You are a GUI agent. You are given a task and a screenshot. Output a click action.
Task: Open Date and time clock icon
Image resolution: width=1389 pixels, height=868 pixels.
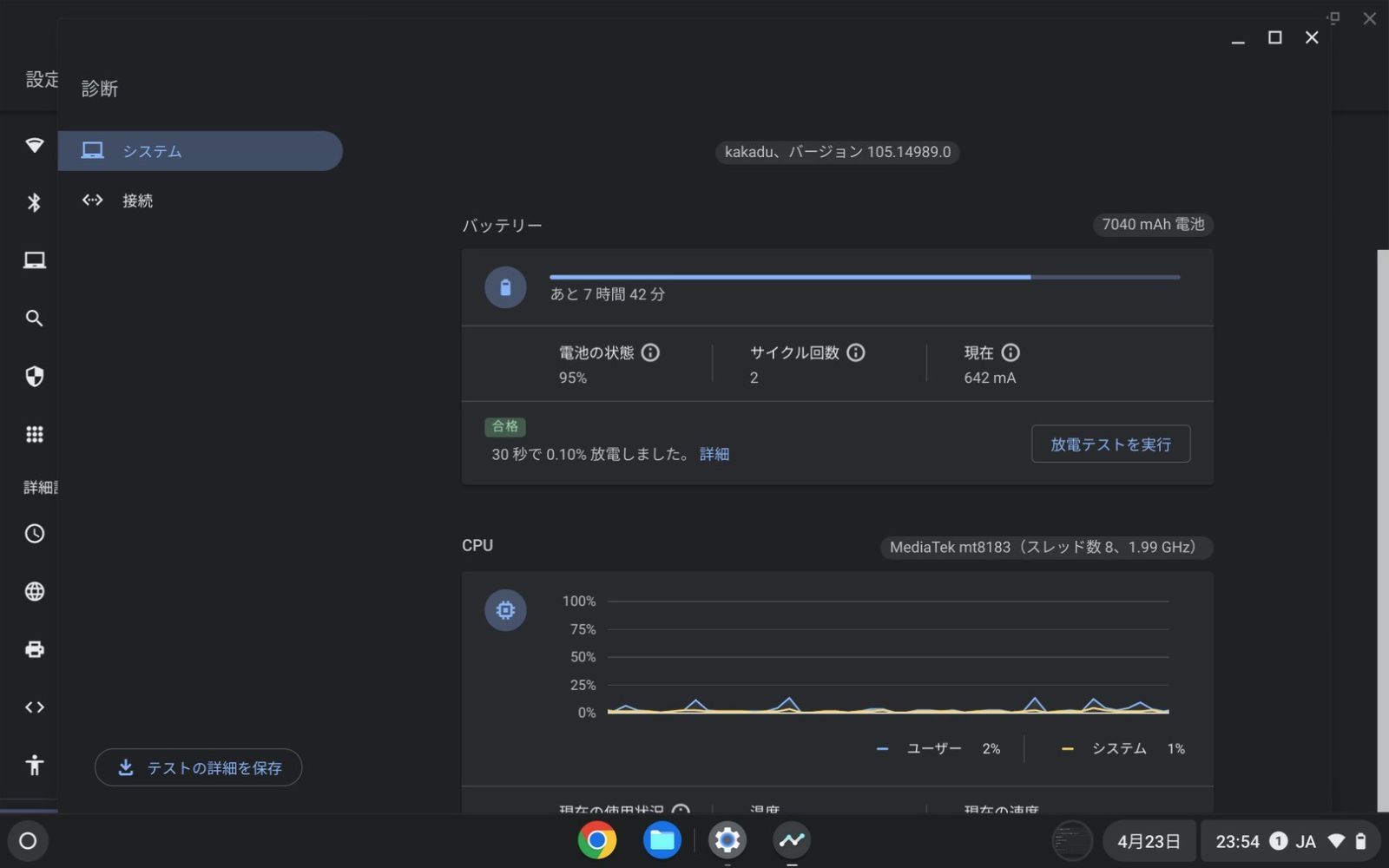point(34,533)
